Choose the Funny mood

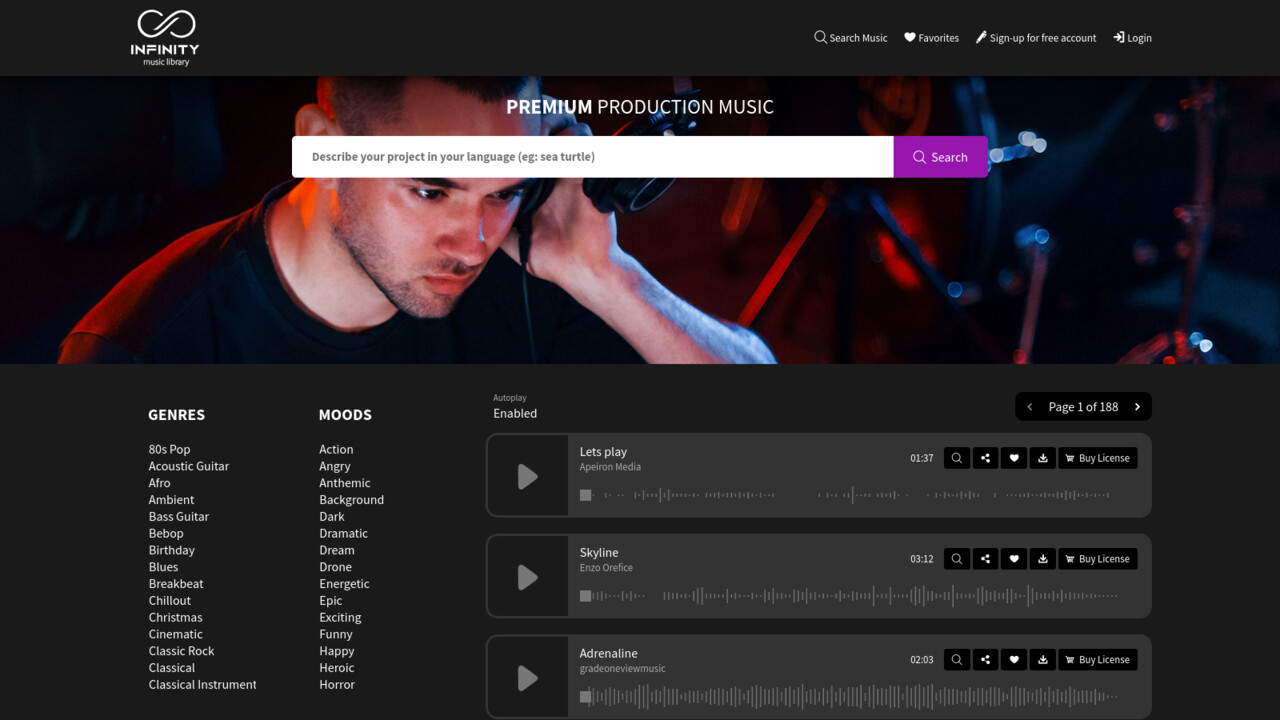click(336, 634)
